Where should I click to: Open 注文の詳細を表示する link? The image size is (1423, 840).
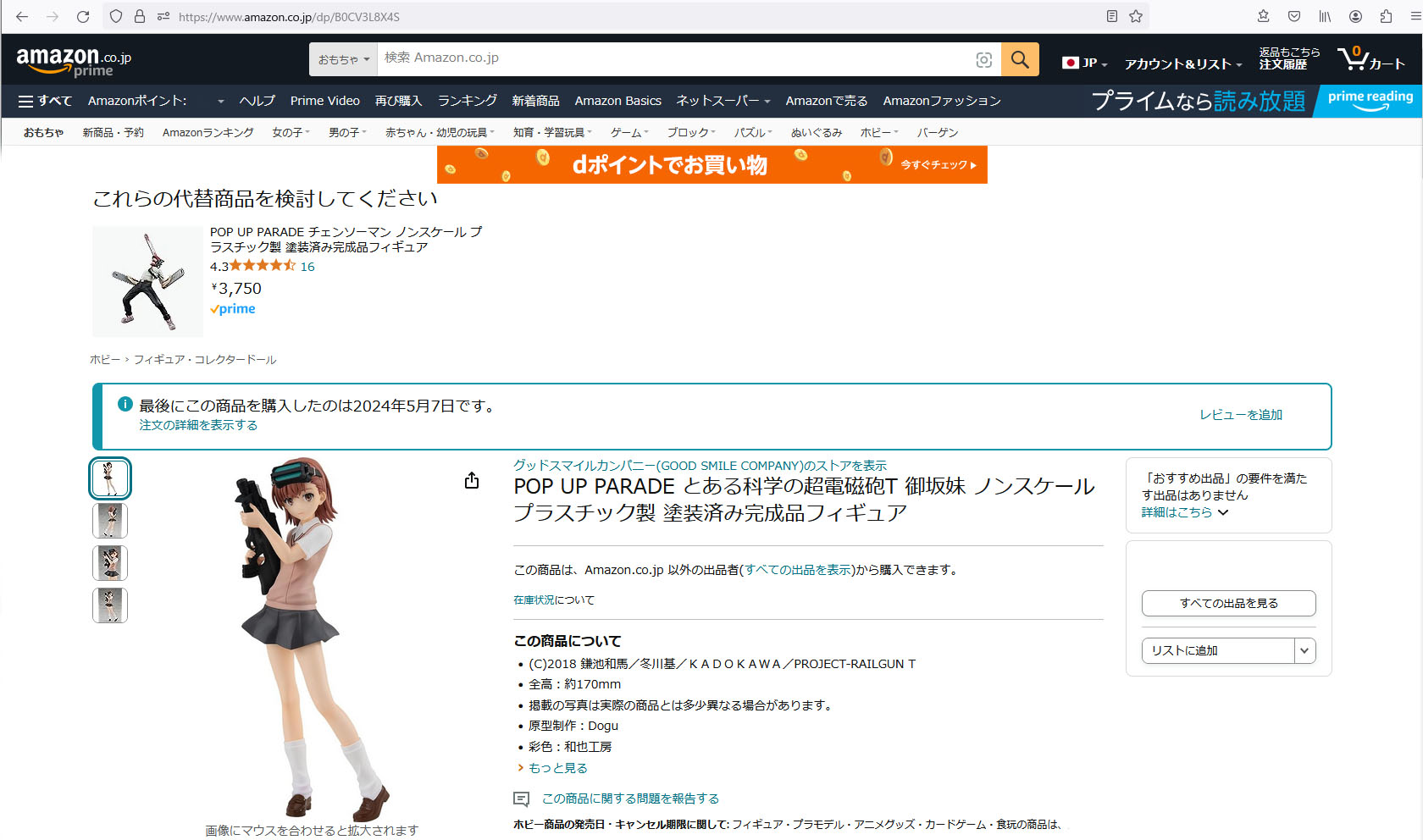tap(198, 425)
